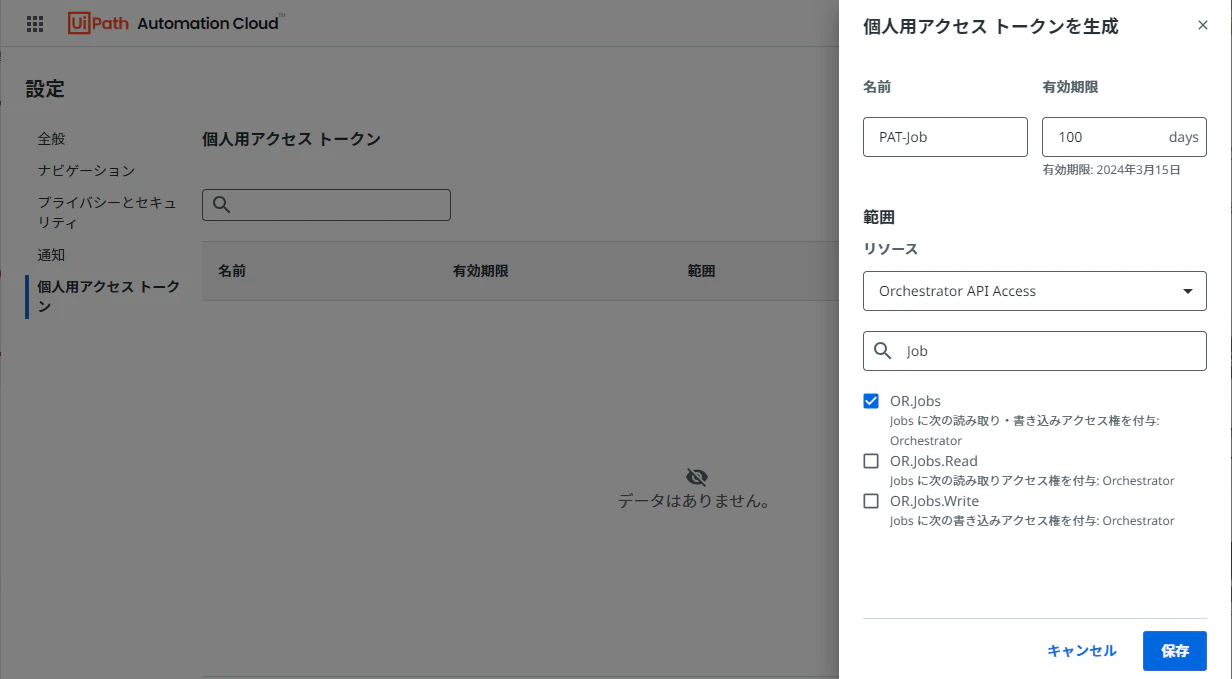Click the token list search box
The height and width of the screenshot is (679, 1232).
(x=326, y=205)
